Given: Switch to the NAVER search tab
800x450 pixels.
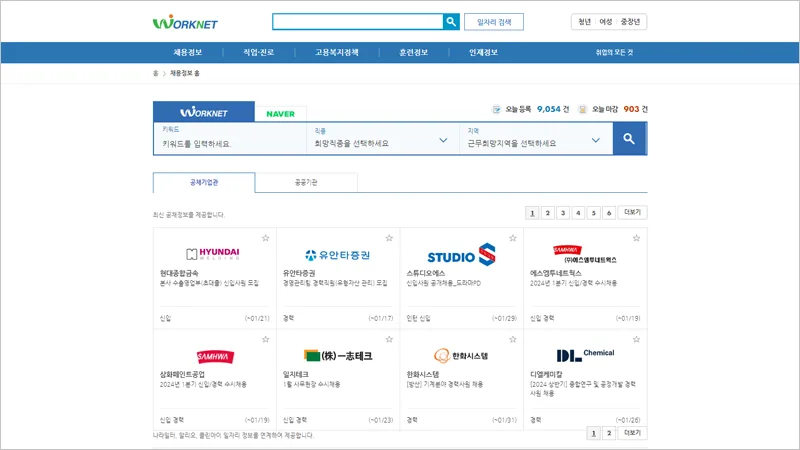Looking at the screenshot, I should coord(281,114).
